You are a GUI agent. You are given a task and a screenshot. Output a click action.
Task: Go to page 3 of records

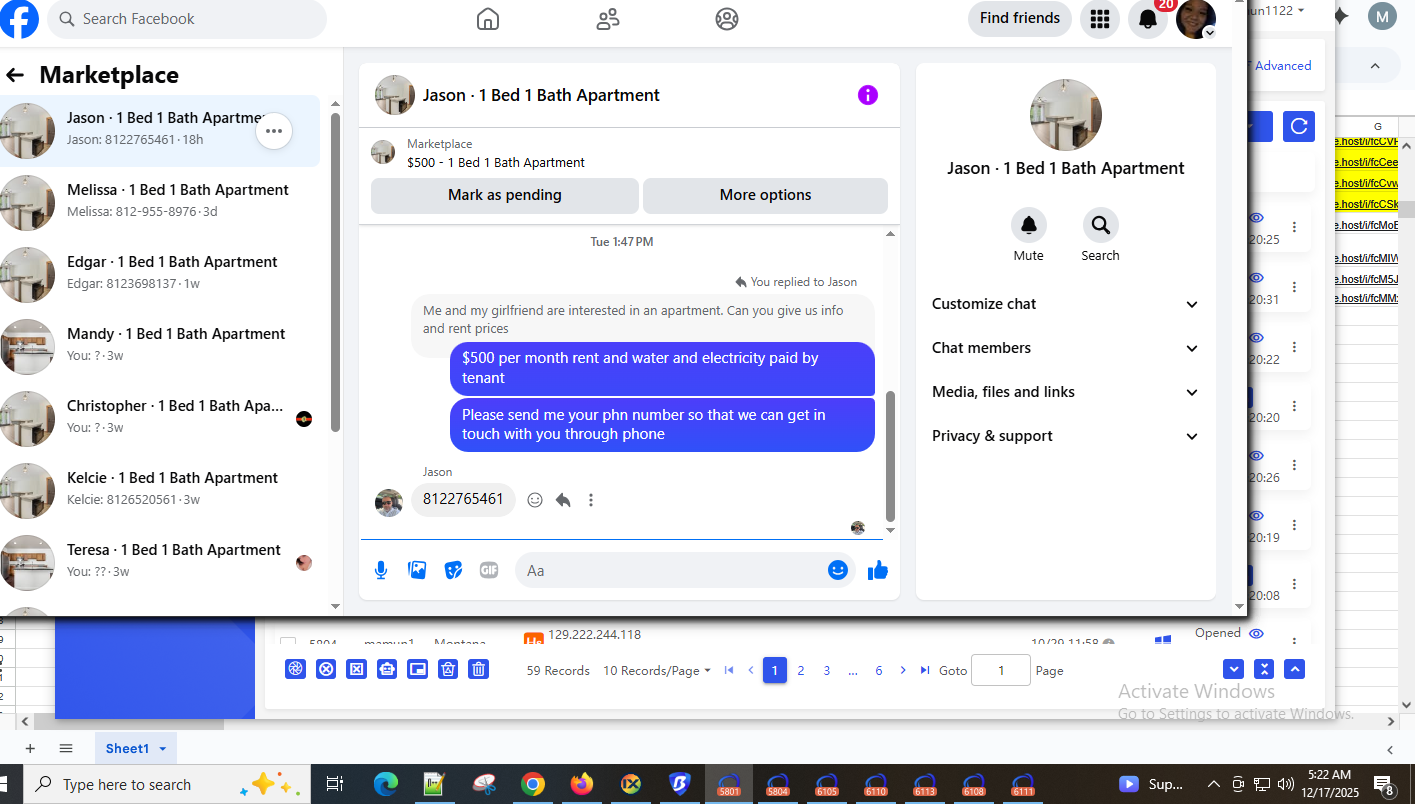827,671
